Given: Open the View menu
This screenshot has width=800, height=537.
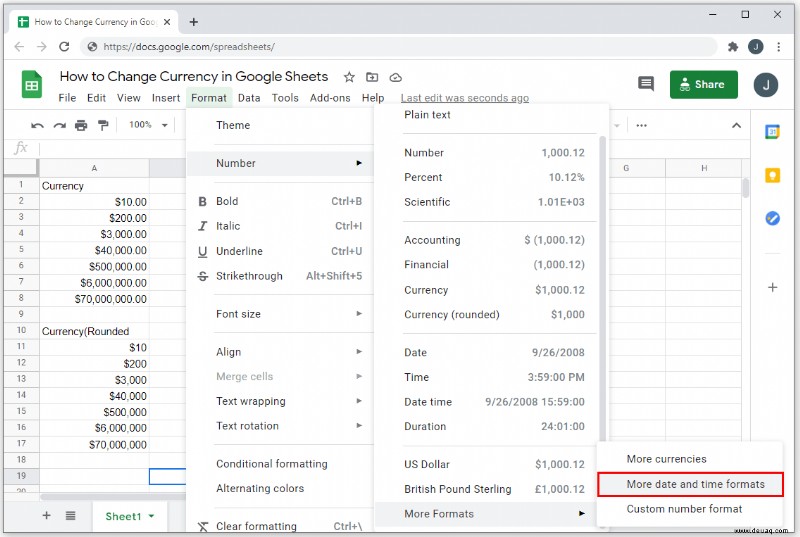Looking at the screenshot, I should (x=129, y=98).
